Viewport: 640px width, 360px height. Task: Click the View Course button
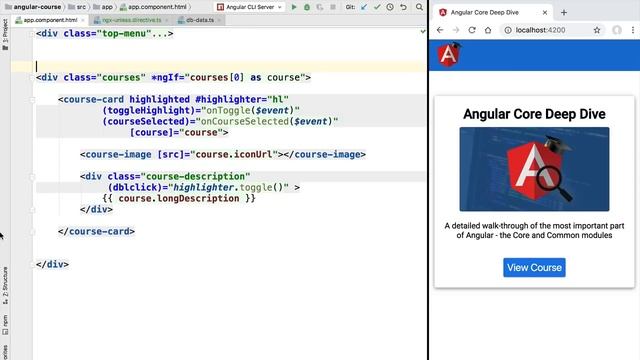point(534,267)
